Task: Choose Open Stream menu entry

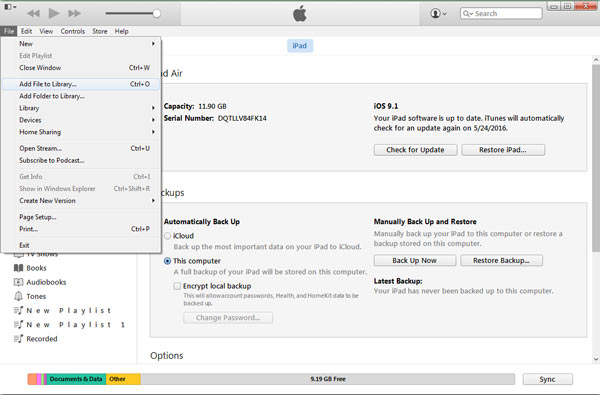Action: point(81,148)
